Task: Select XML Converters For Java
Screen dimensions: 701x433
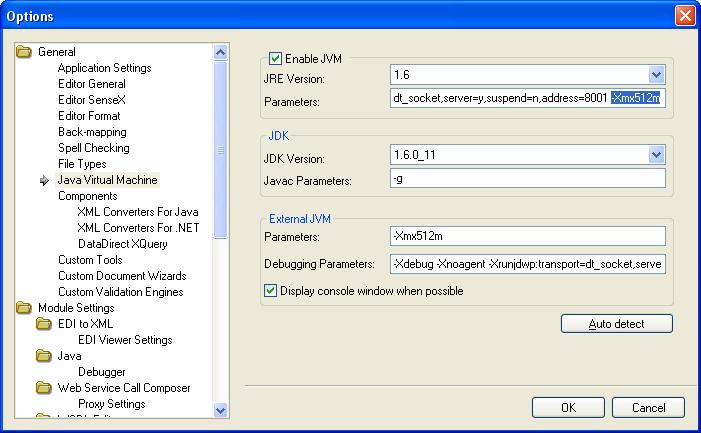Action: (137, 212)
